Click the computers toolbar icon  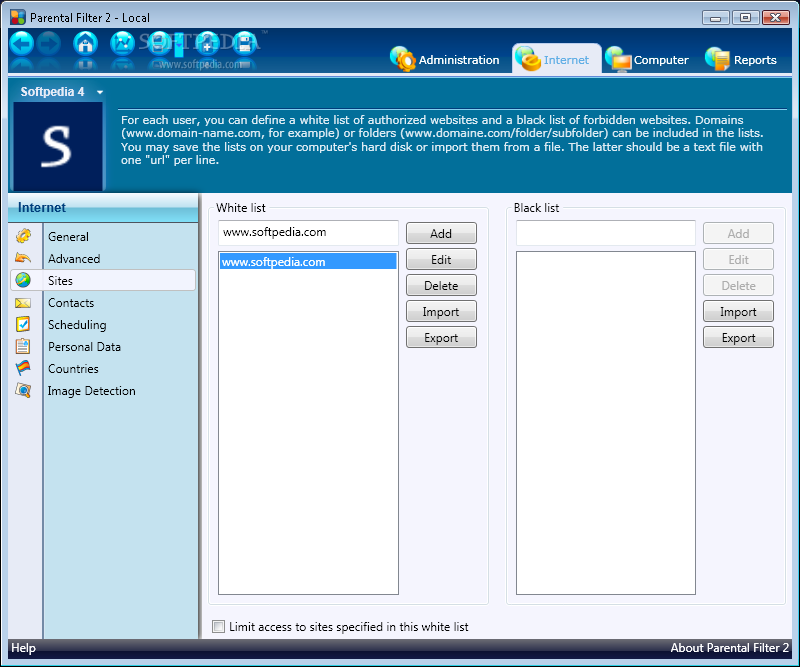[159, 44]
